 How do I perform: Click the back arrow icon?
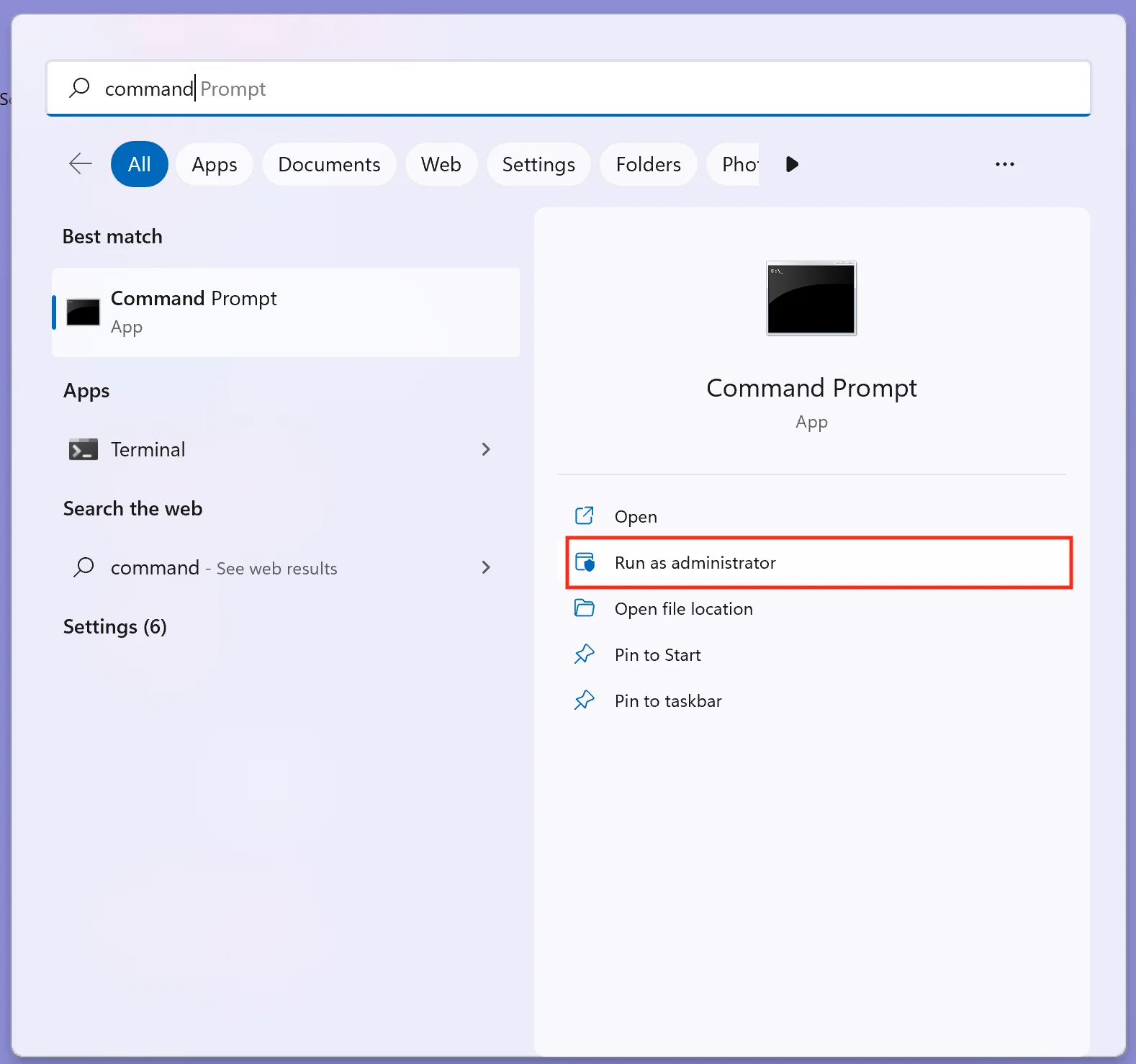click(81, 163)
